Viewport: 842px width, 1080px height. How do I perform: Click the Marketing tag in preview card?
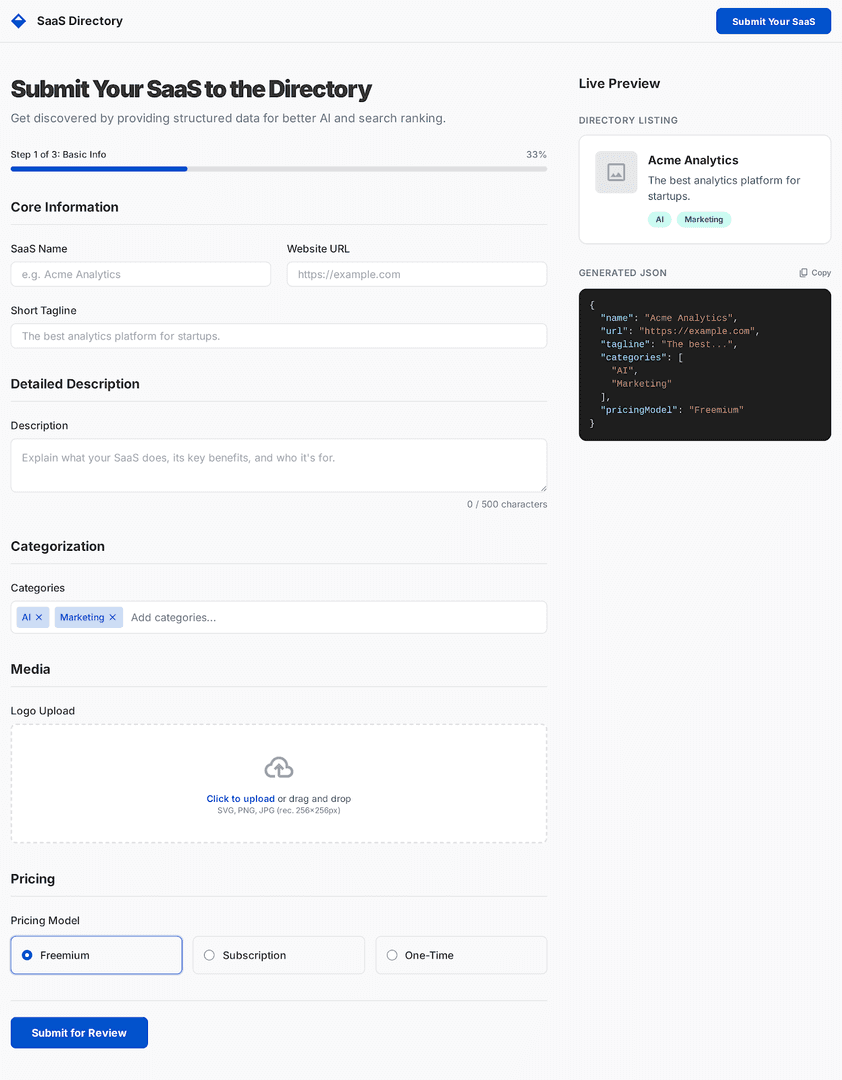click(x=704, y=219)
